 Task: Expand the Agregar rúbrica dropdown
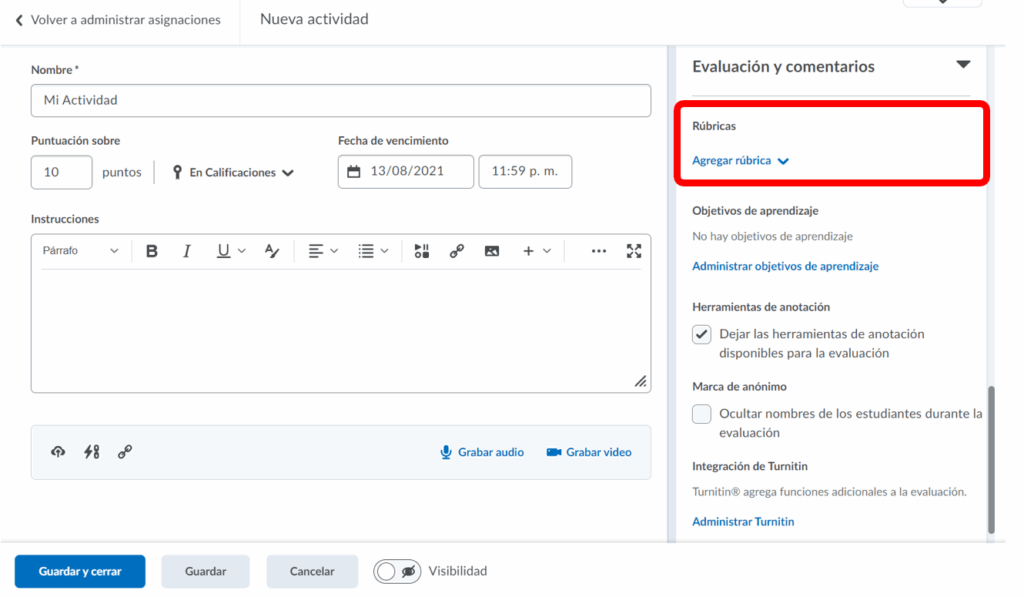tap(740, 160)
